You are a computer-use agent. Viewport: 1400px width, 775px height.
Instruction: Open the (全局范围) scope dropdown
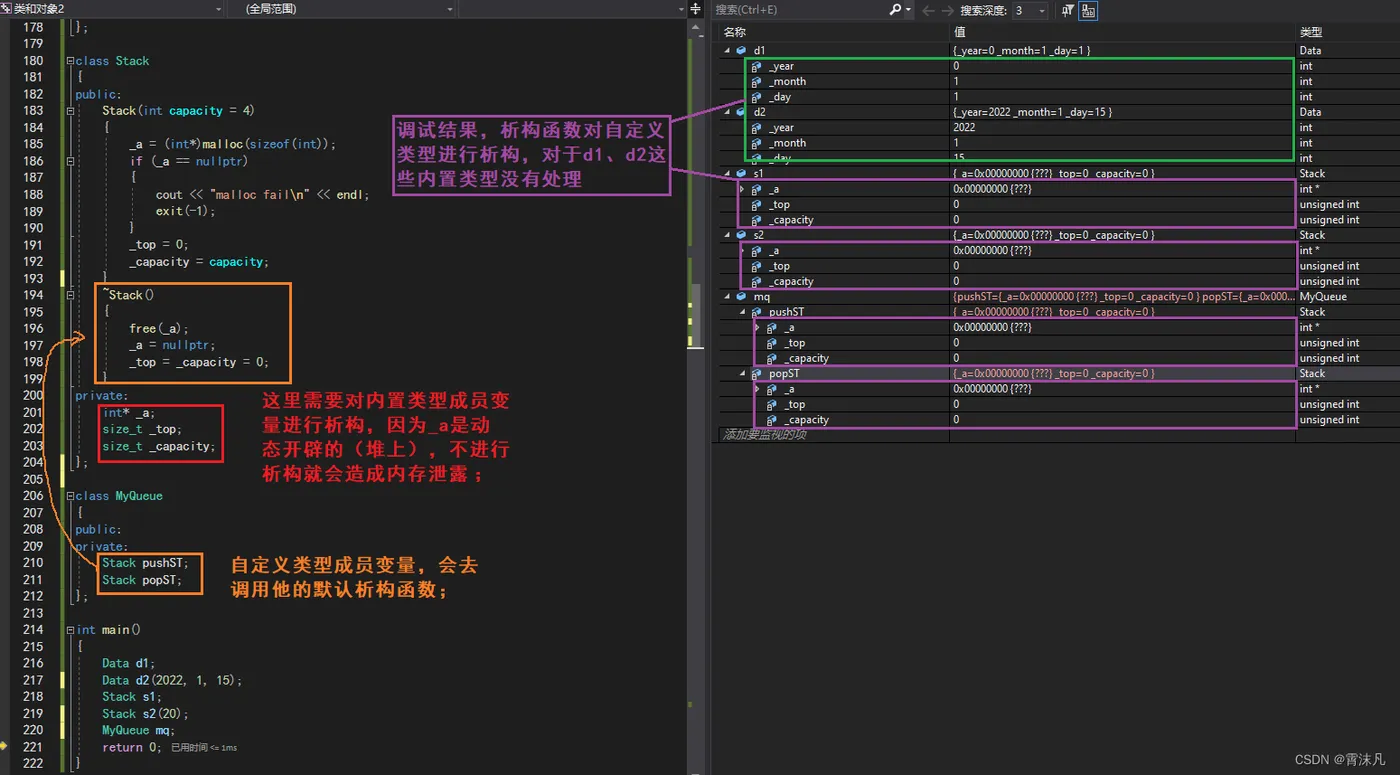[450, 9]
